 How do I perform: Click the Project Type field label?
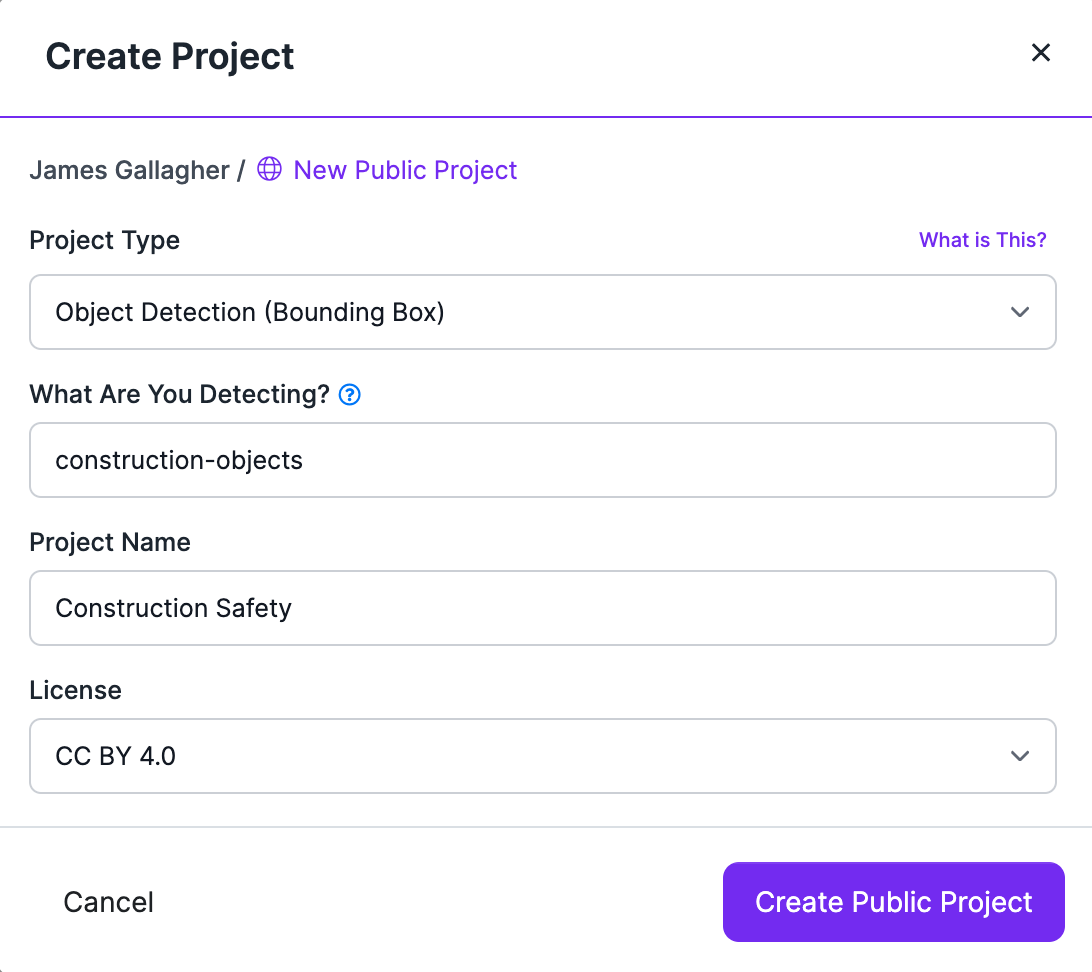104,240
